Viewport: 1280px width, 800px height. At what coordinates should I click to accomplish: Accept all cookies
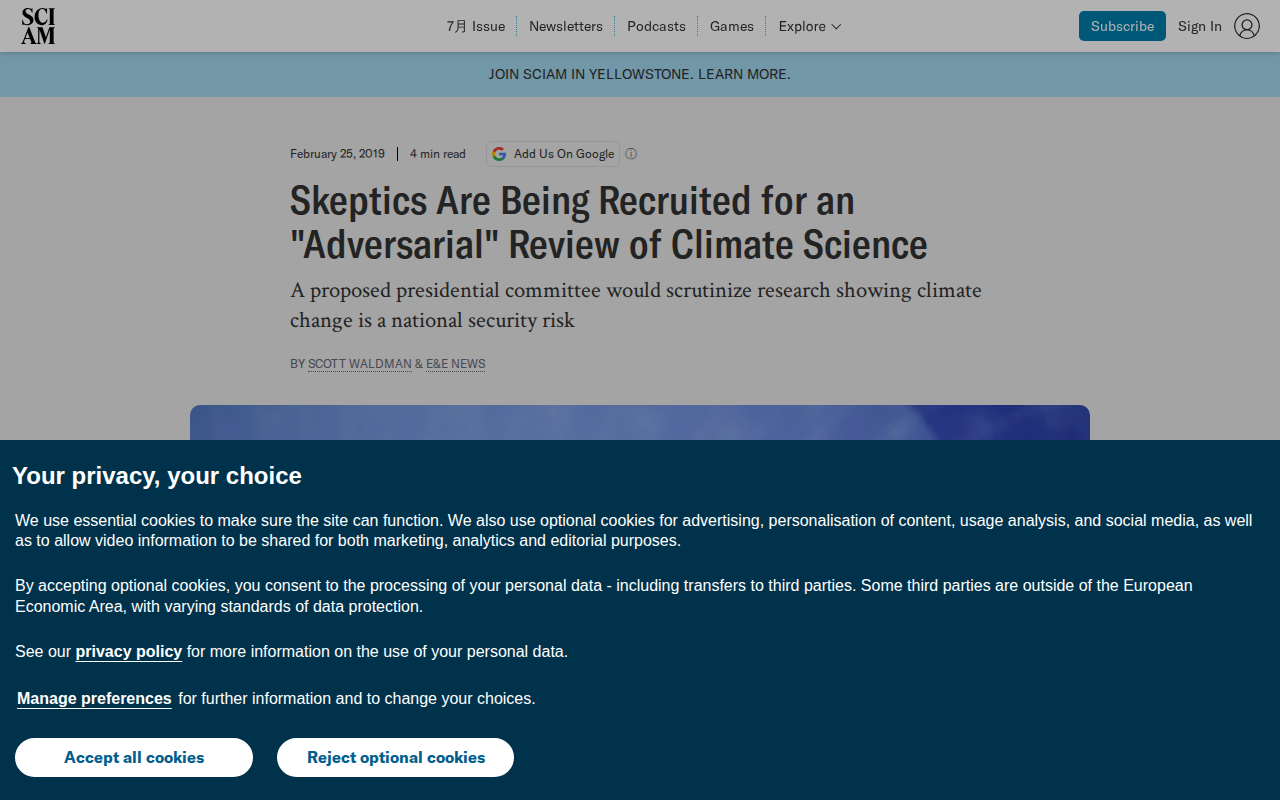[x=134, y=757]
